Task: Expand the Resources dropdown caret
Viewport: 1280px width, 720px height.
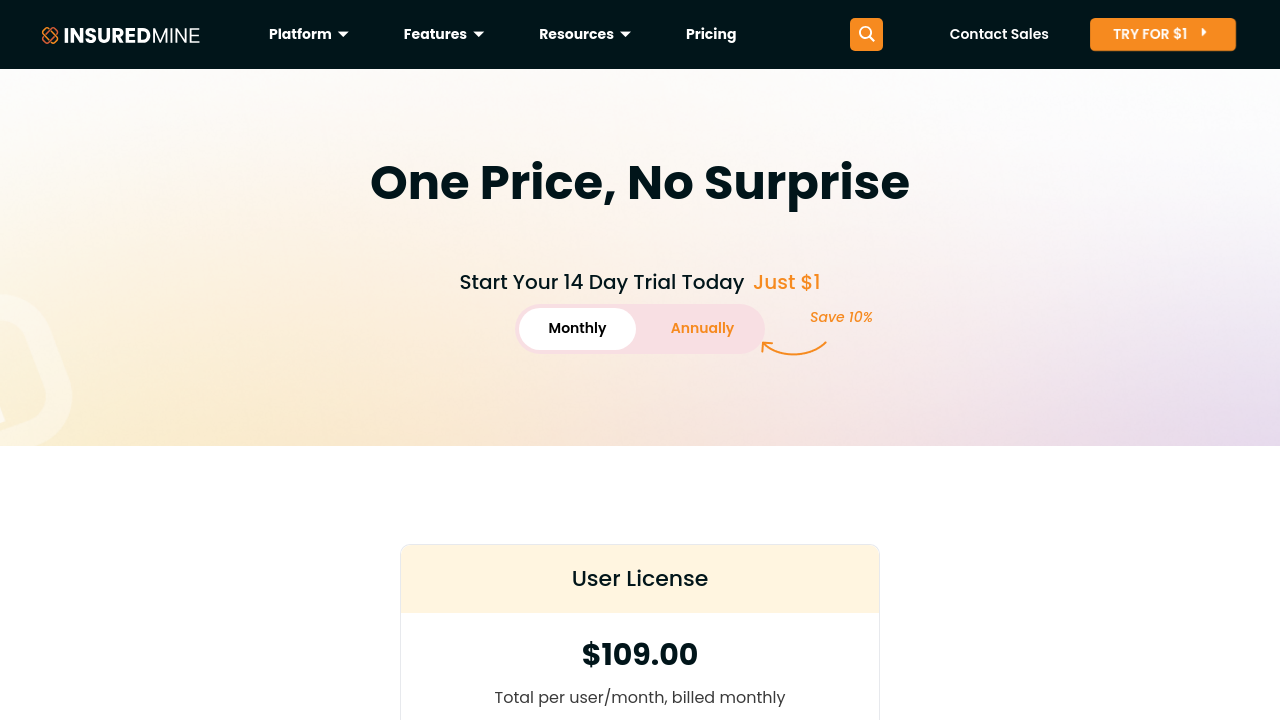Action: point(626,34)
